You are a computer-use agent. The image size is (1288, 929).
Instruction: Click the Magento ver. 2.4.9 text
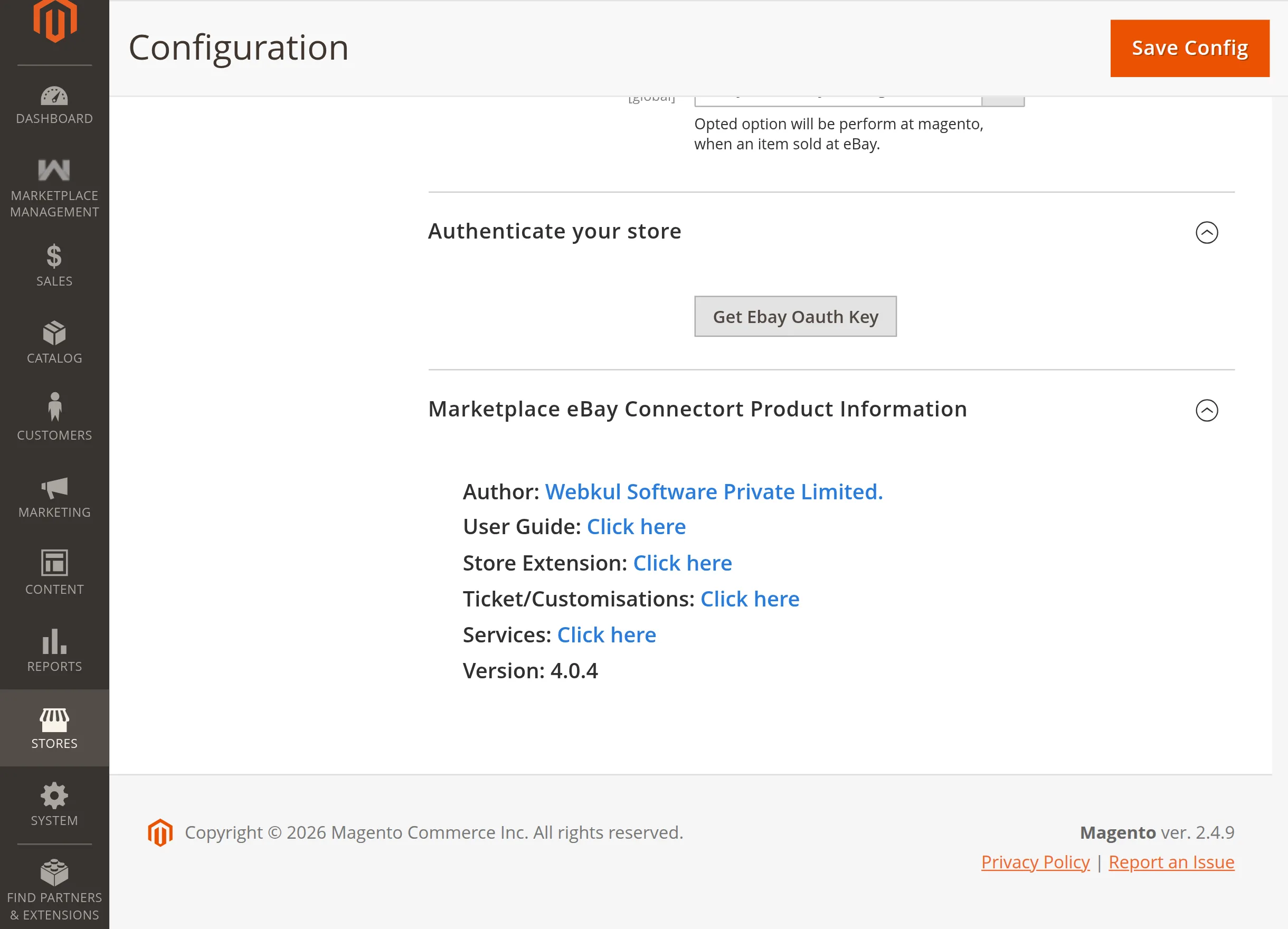(1157, 832)
